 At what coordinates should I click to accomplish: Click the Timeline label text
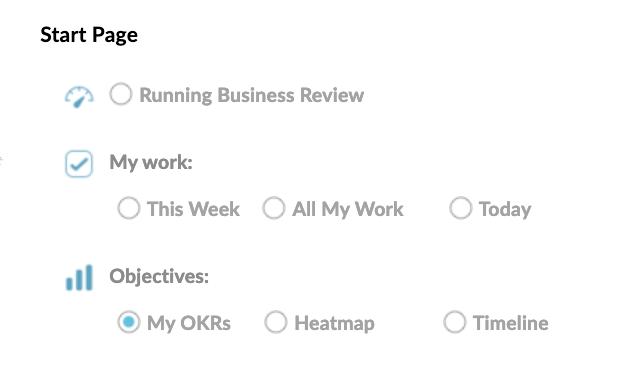click(x=510, y=323)
